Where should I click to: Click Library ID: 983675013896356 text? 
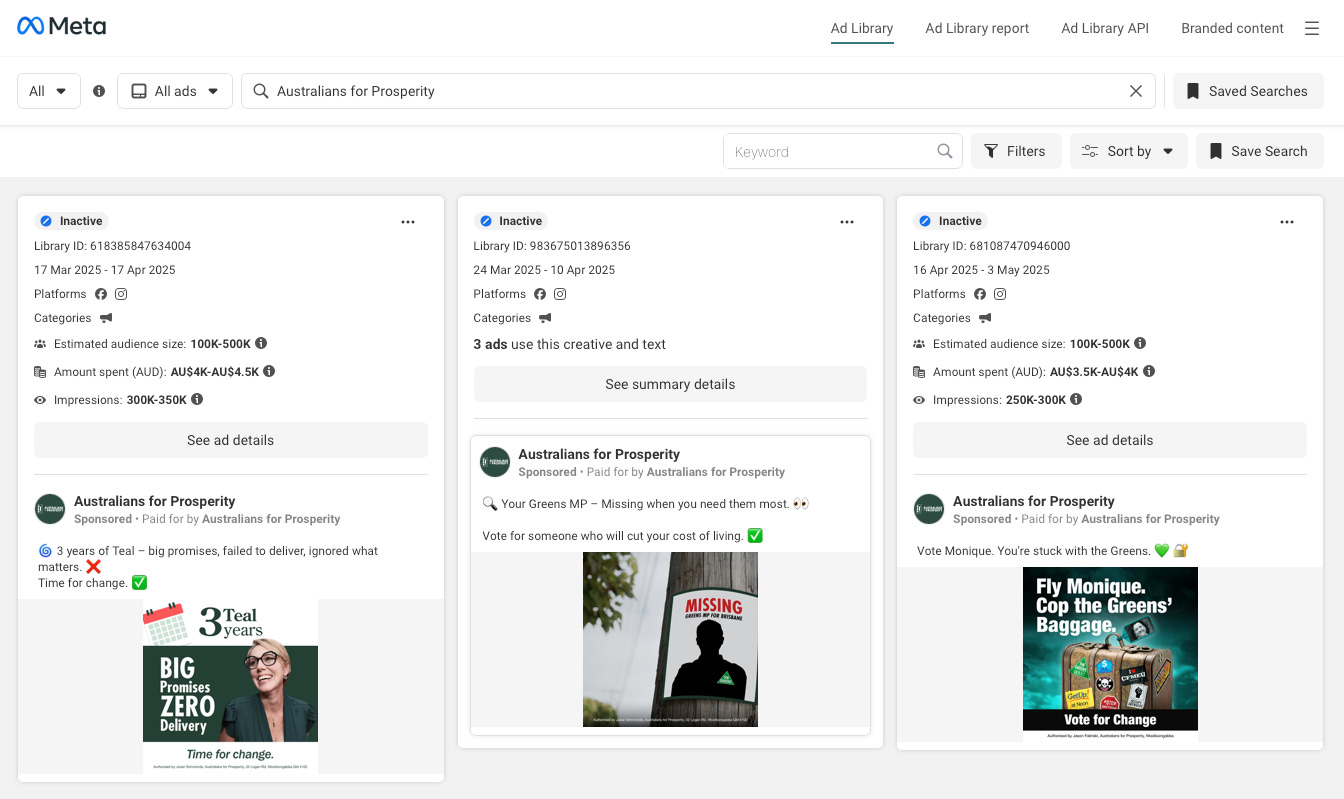552,246
